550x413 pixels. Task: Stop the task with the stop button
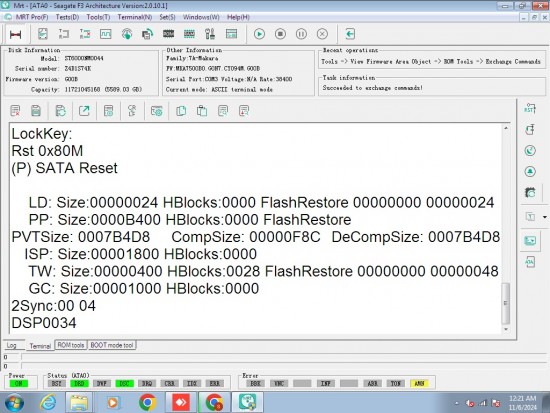(280, 34)
